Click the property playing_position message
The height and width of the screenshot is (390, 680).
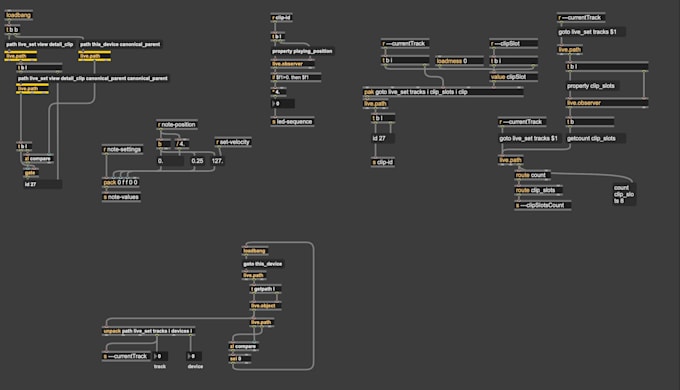click(302, 51)
